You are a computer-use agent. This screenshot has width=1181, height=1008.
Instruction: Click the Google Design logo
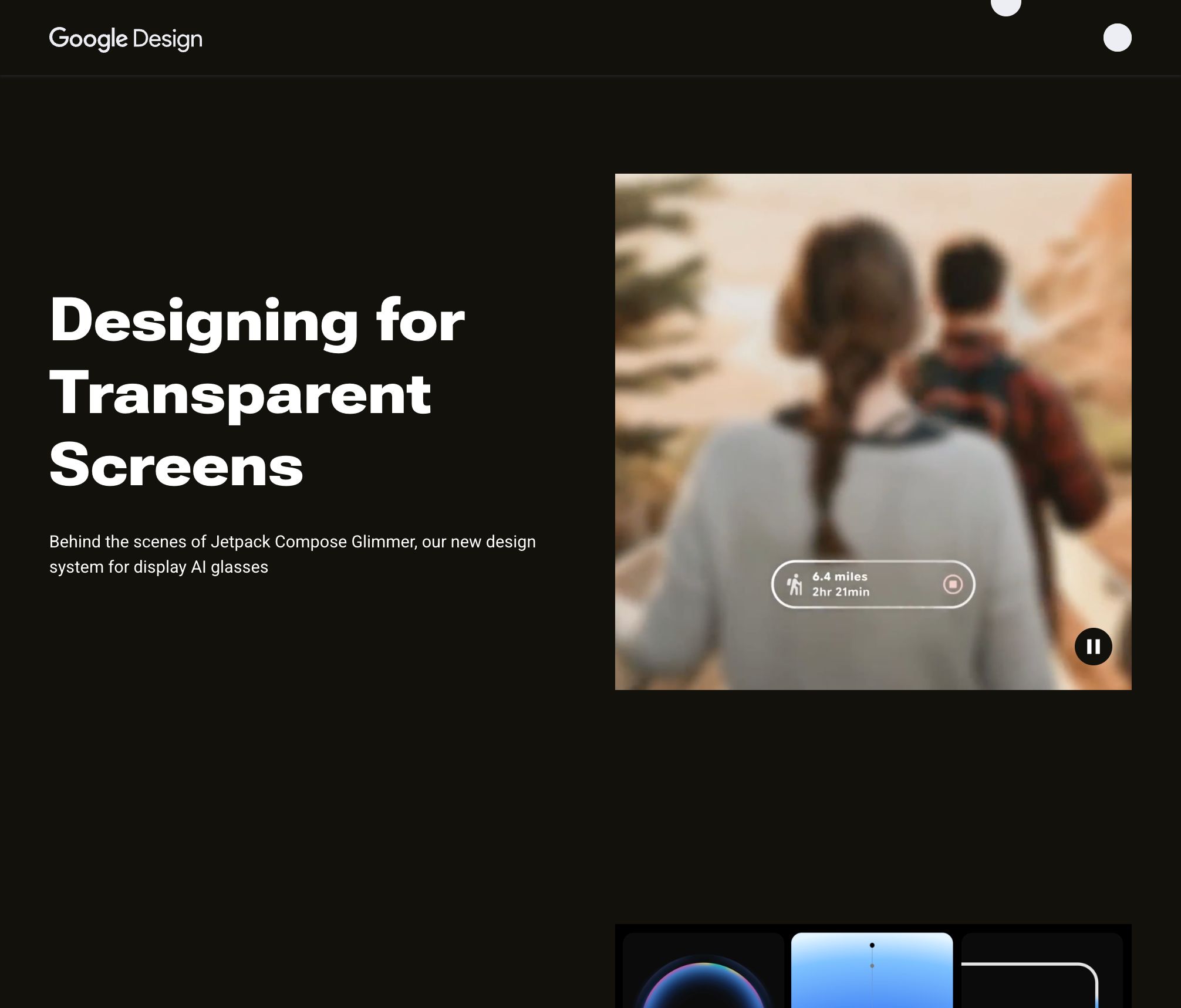click(x=126, y=39)
